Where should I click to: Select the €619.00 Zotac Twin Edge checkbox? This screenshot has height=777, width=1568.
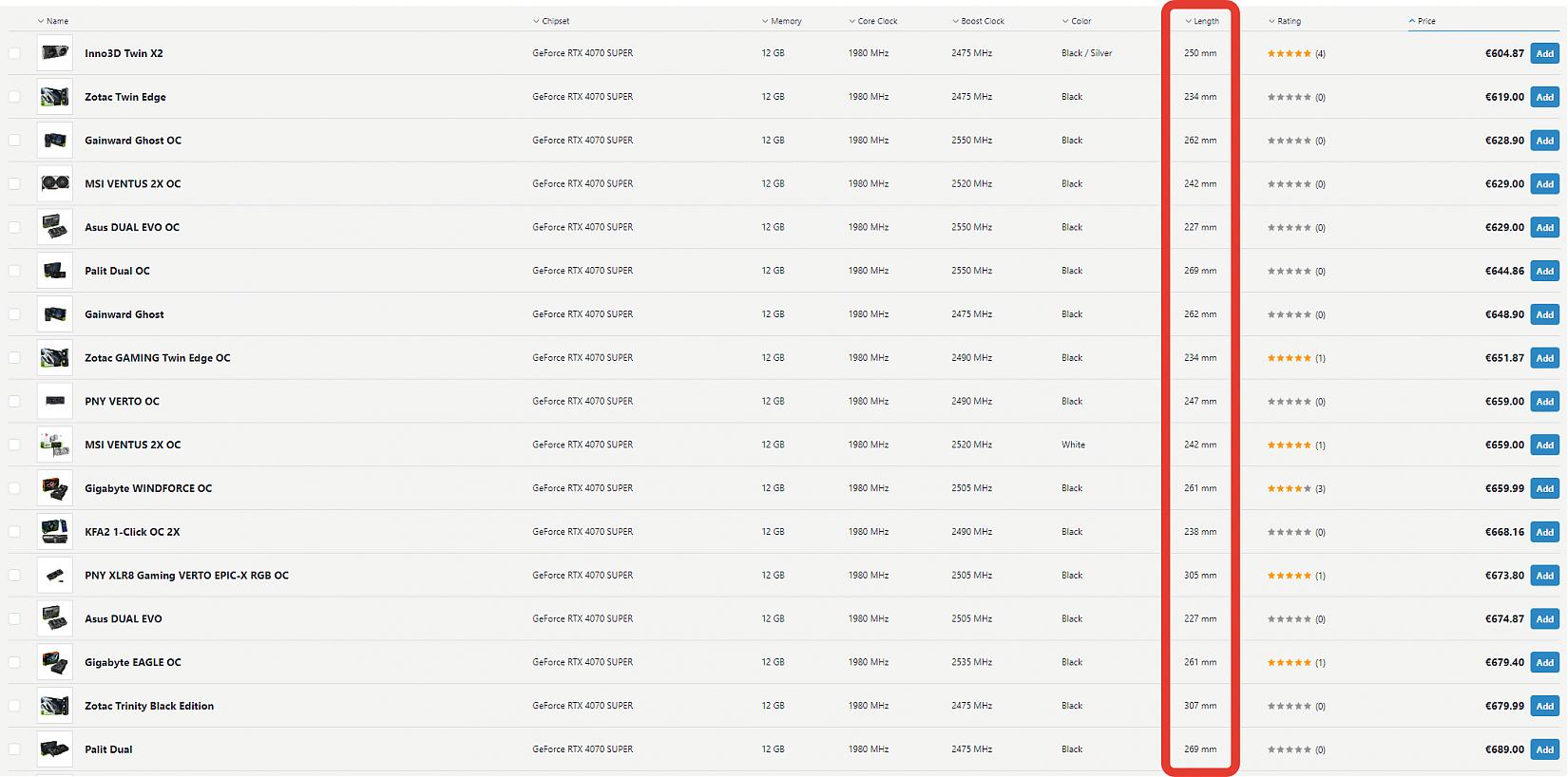(14, 97)
